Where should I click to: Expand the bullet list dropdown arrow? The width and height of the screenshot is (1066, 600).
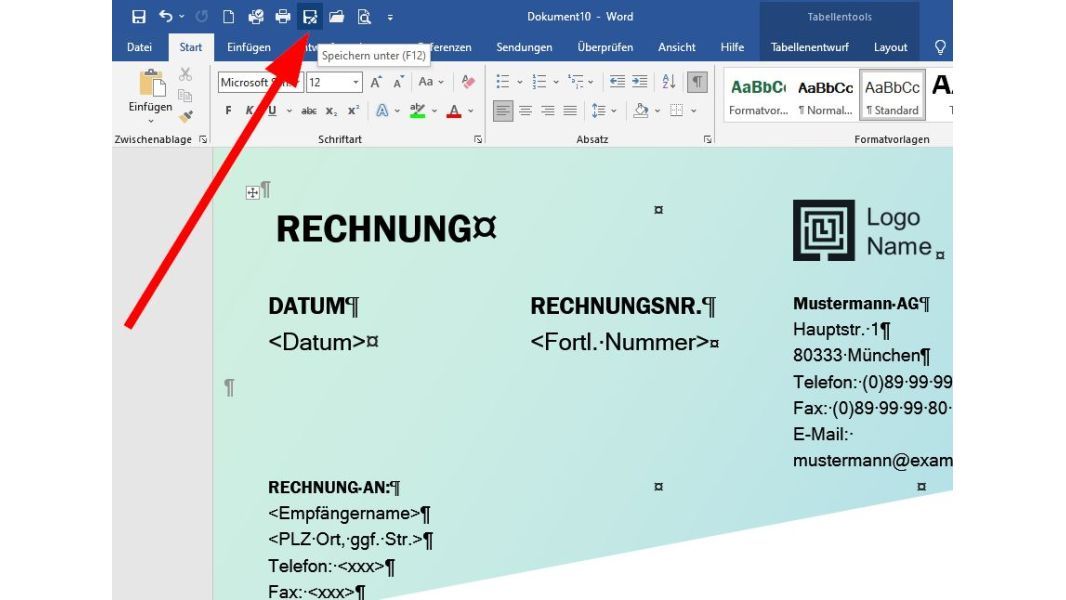pyautogui.click(x=520, y=83)
